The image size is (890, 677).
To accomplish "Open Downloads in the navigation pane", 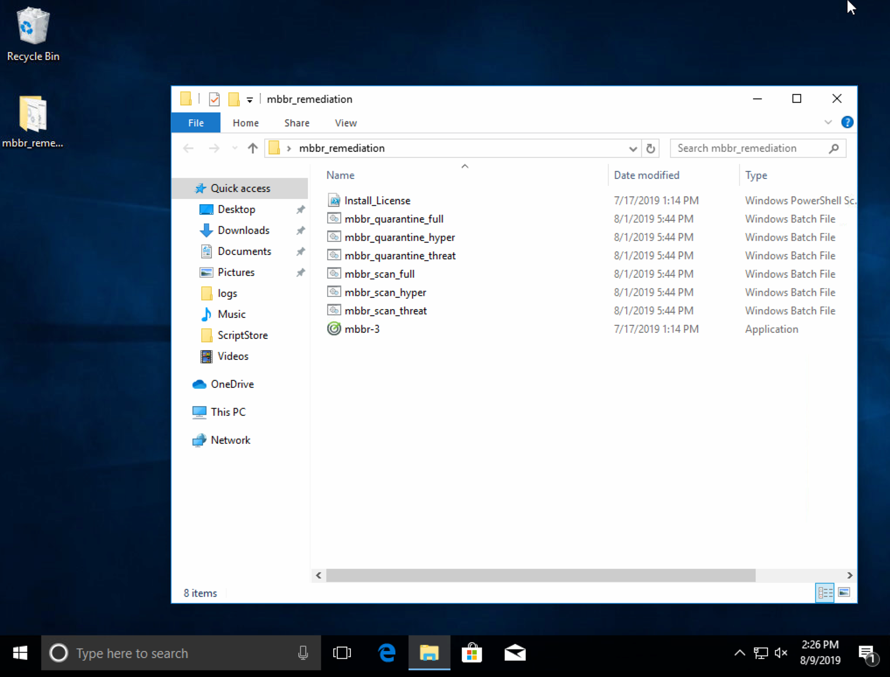I will 243,230.
